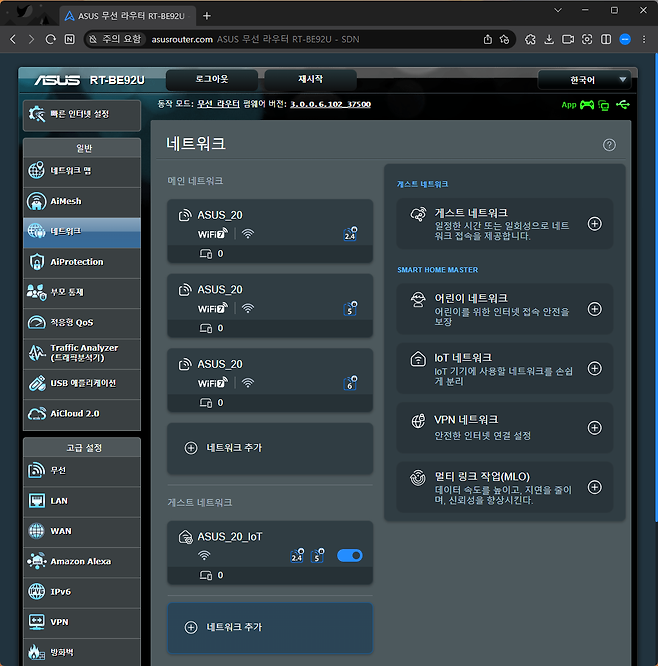Disable the ASUS_20_IoT guest network toggle
Viewport: 658px width, 666px height.
point(349,555)
